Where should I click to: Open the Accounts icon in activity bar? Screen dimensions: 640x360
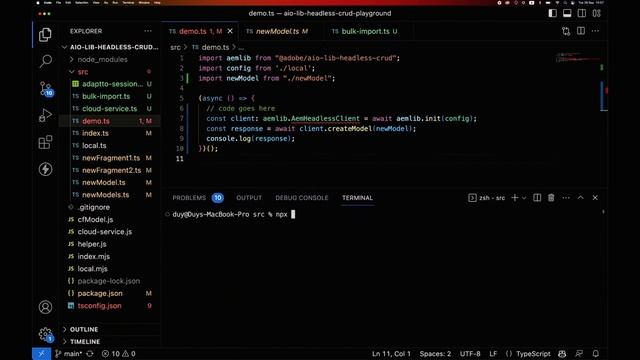pyautogui.click(x=45, y=307)
